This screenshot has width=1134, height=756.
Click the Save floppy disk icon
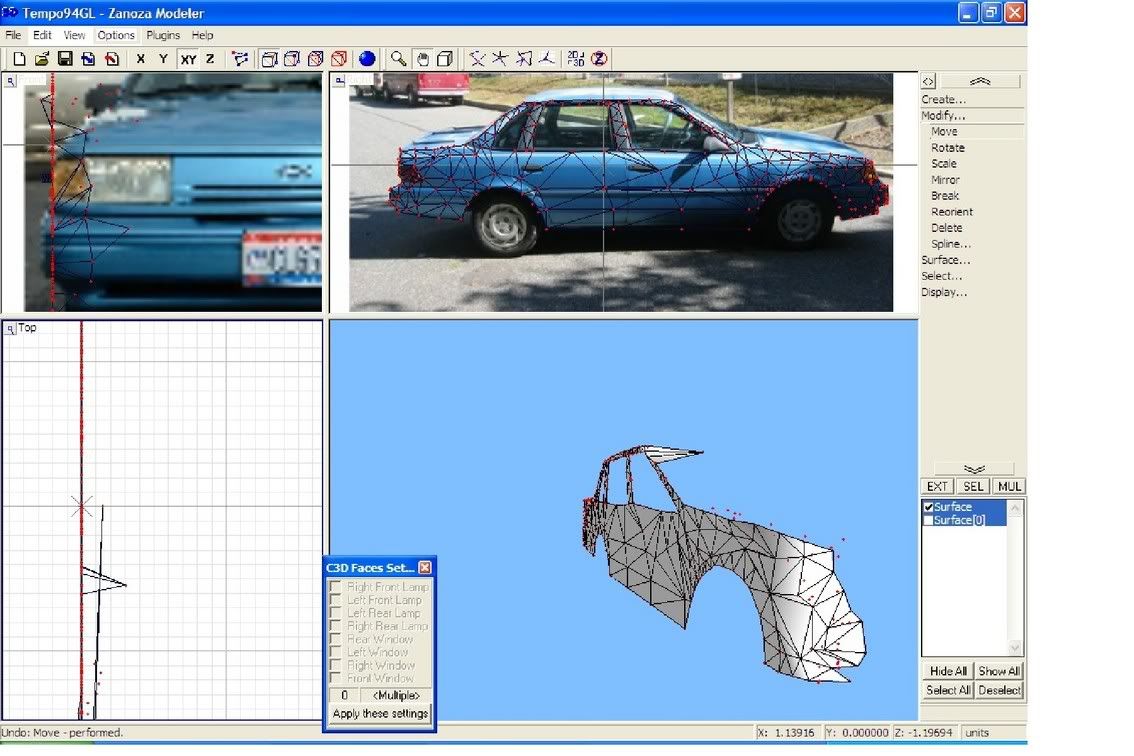click(x=65, y=59)
